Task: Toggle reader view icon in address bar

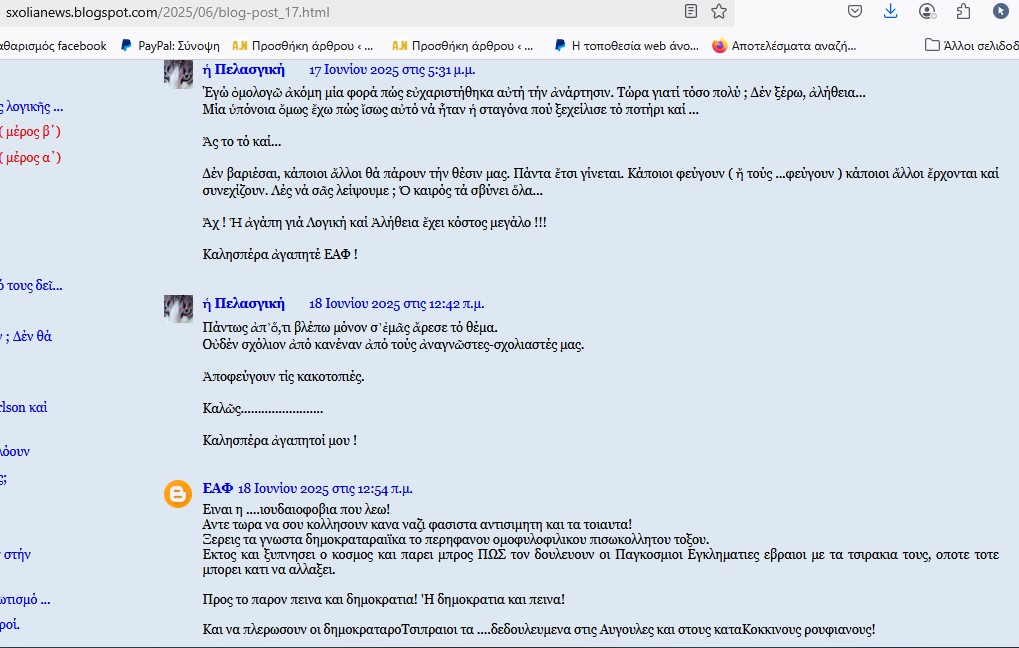Action: pyautogui.click(x=691, y=11)
